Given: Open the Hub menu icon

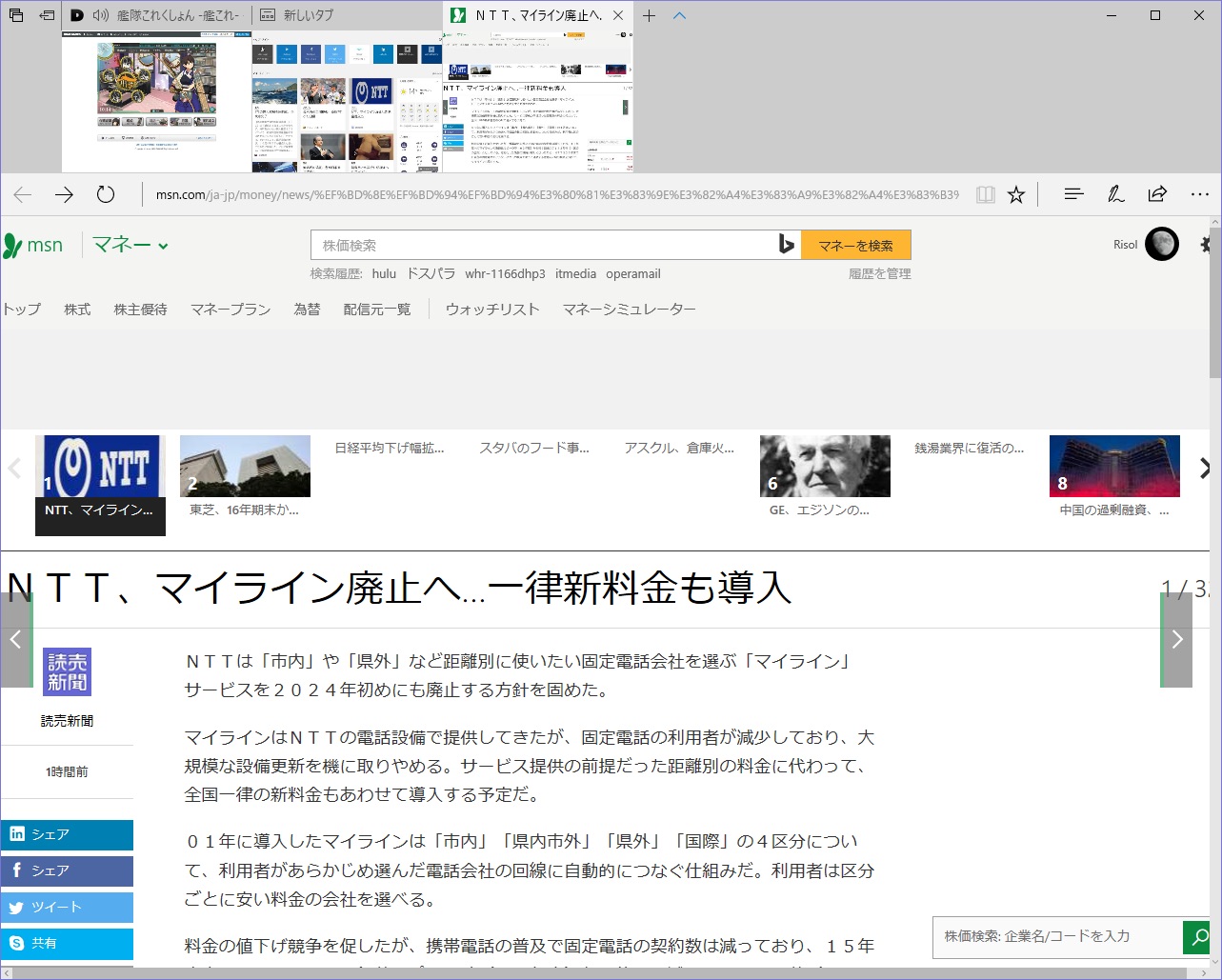Looking at the screenshot, I should coord(1073,194).
